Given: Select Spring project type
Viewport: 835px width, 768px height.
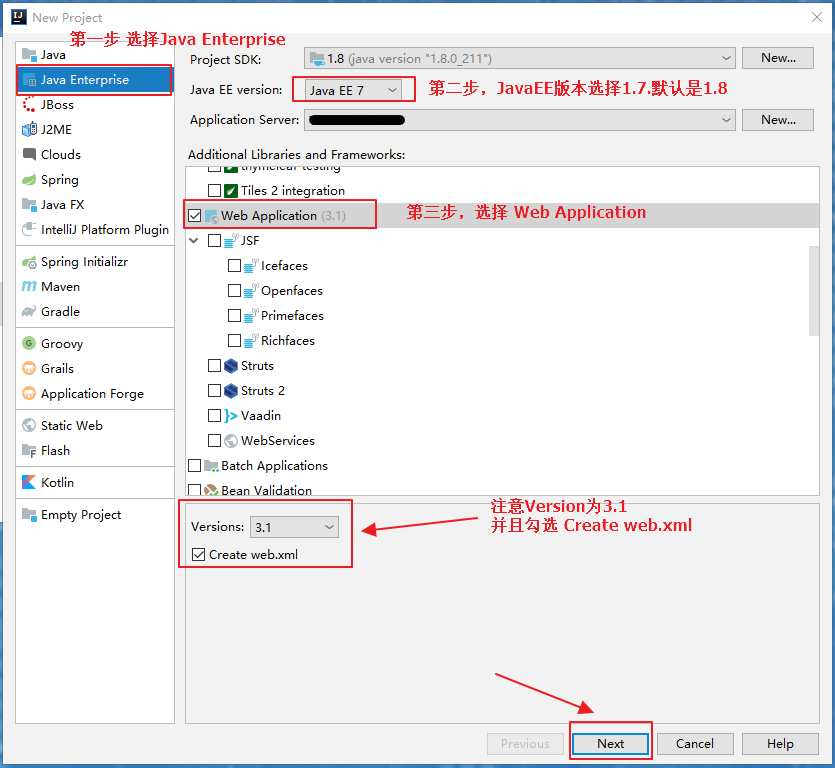Looking at the screenshot, I should (x=95, y=179).
